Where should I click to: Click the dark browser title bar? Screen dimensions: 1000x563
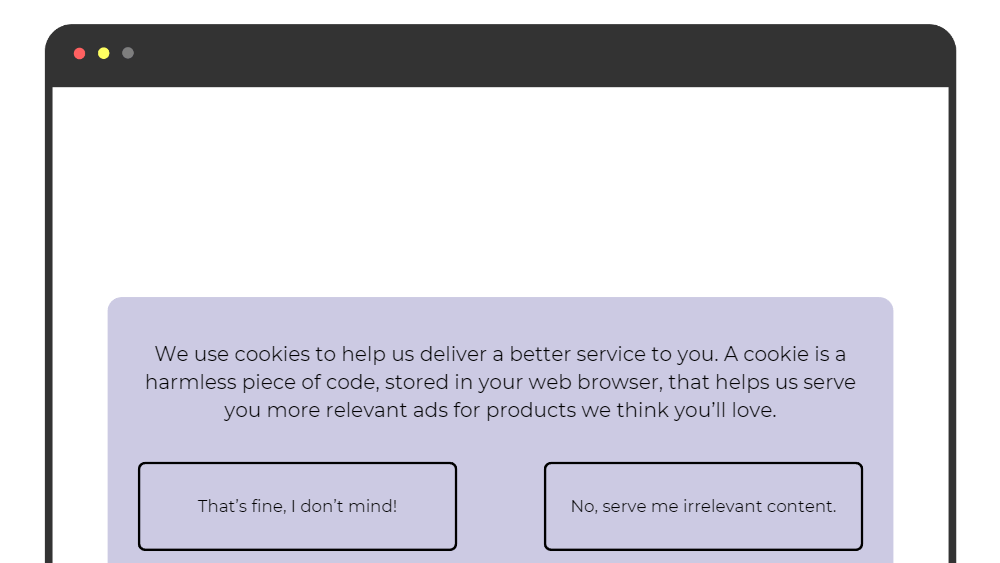pyautogui.click(x=500, y=55)
